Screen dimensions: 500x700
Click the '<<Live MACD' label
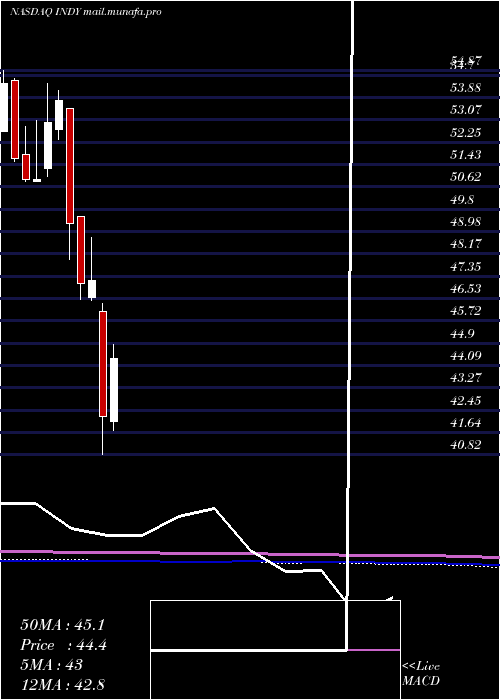[x=421, y=674]
